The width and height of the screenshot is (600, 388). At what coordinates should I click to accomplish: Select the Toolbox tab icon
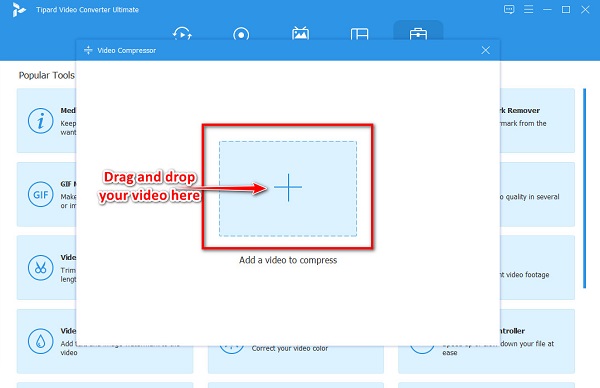pyautogui.click(x=418, y=34)
